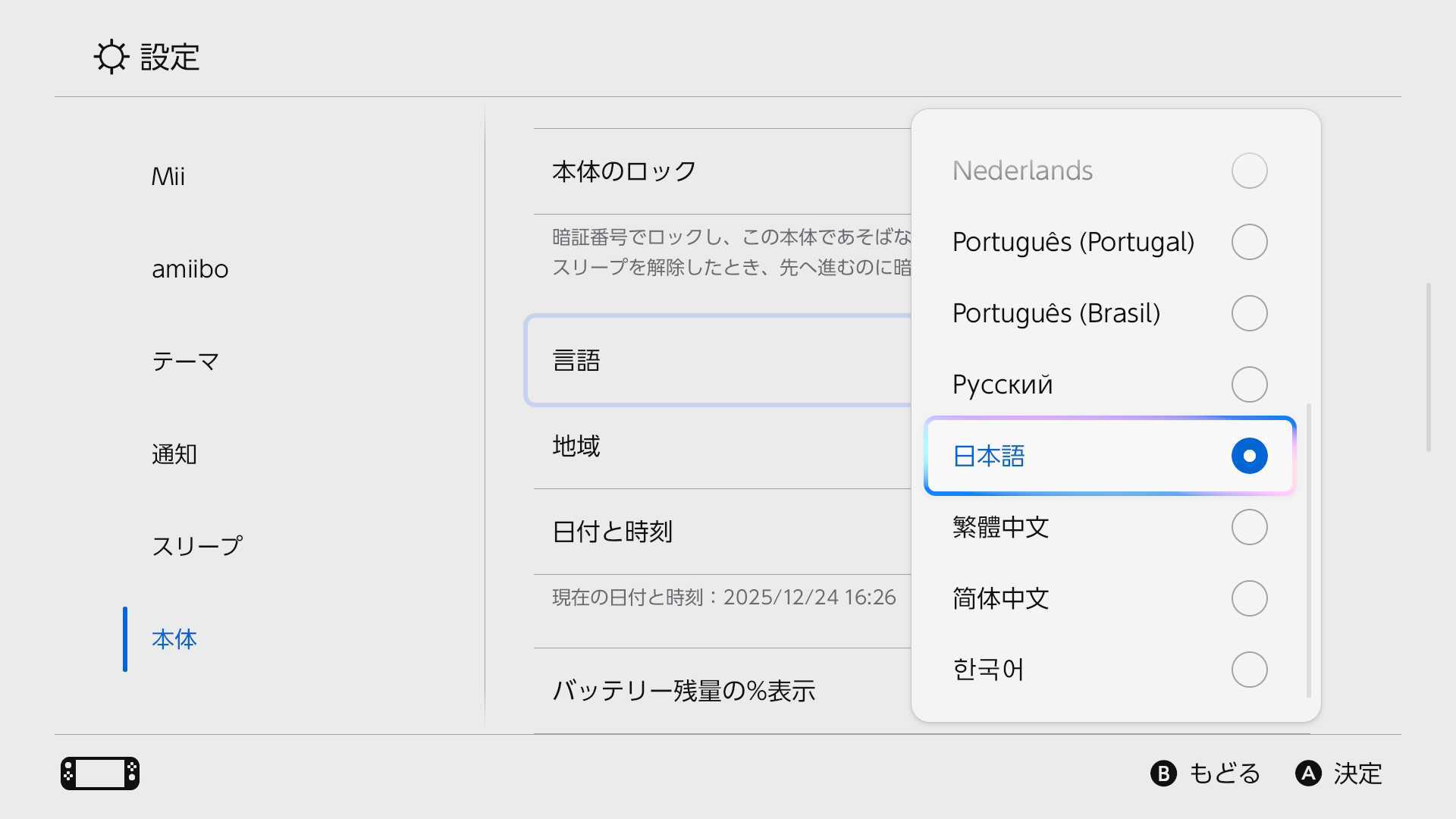Click the handheld controller battery icon
This screenshot has height=819, width=1456.
click(x=99, y=773)
